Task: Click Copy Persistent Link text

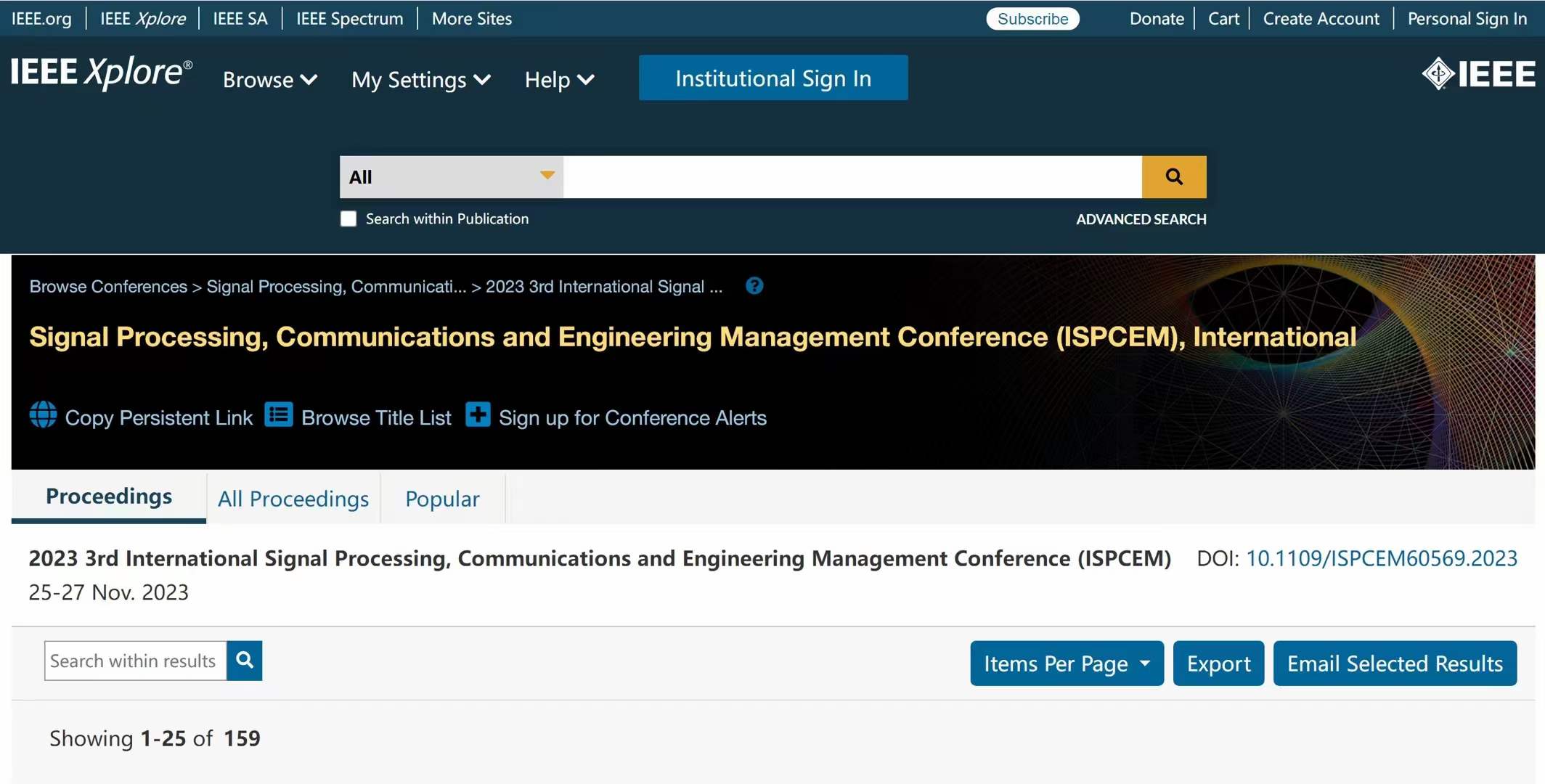Action: click(x=159, y=418)
